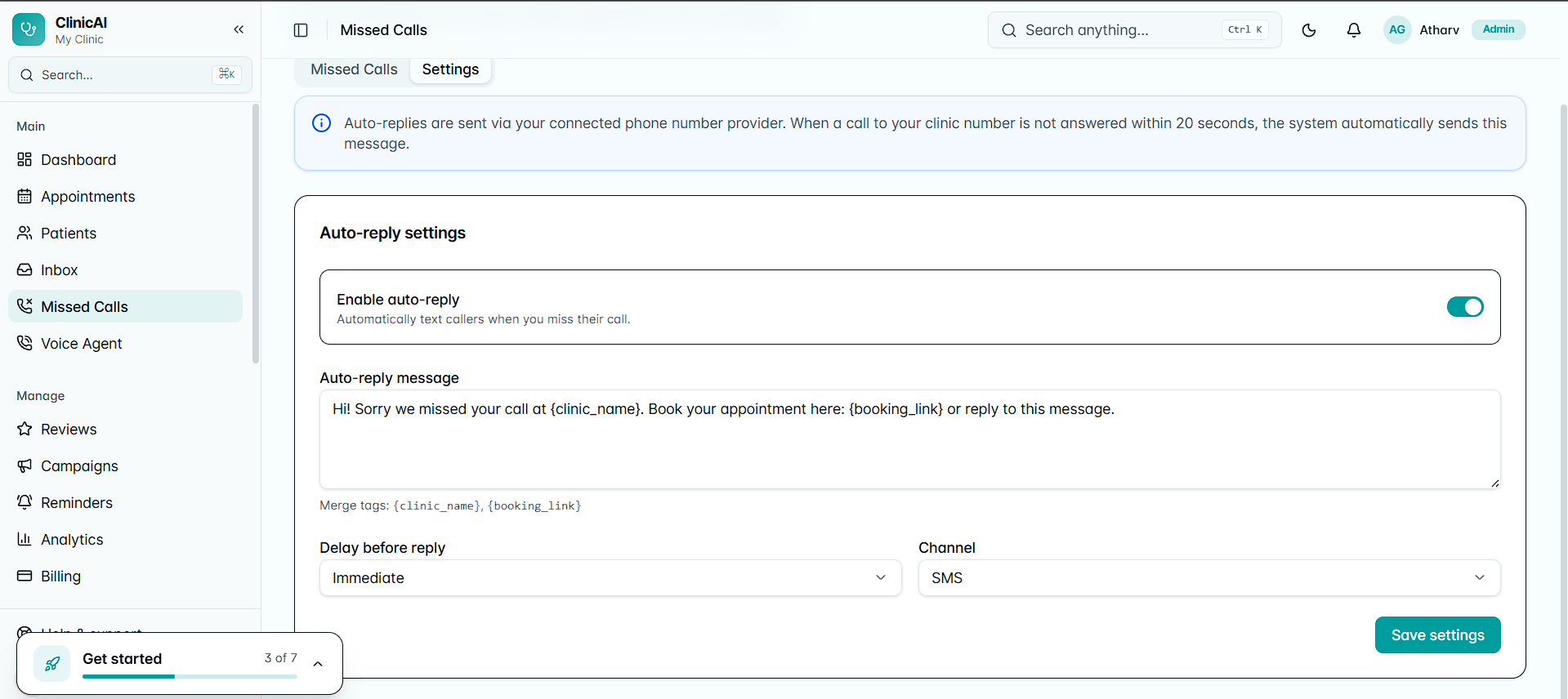Go to Patients section
Viewport: 1568px width, 699px height.
tap(125, 234)
